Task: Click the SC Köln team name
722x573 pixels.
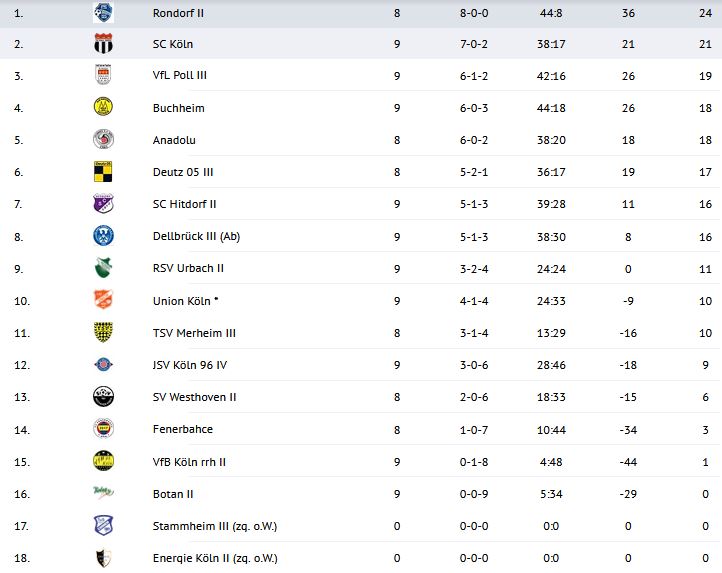Action: click(174, 43)
